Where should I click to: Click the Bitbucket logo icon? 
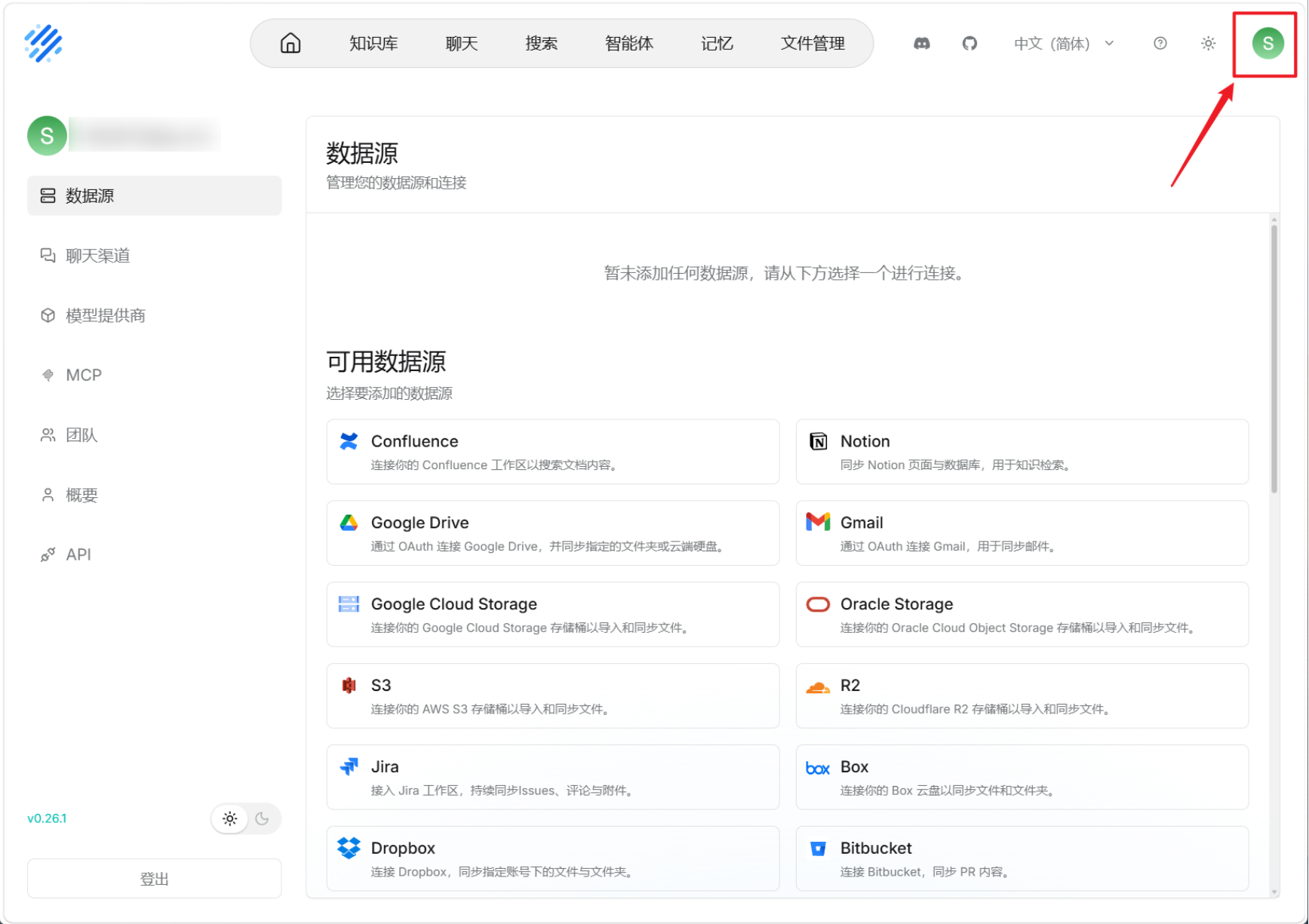(818, 849)
